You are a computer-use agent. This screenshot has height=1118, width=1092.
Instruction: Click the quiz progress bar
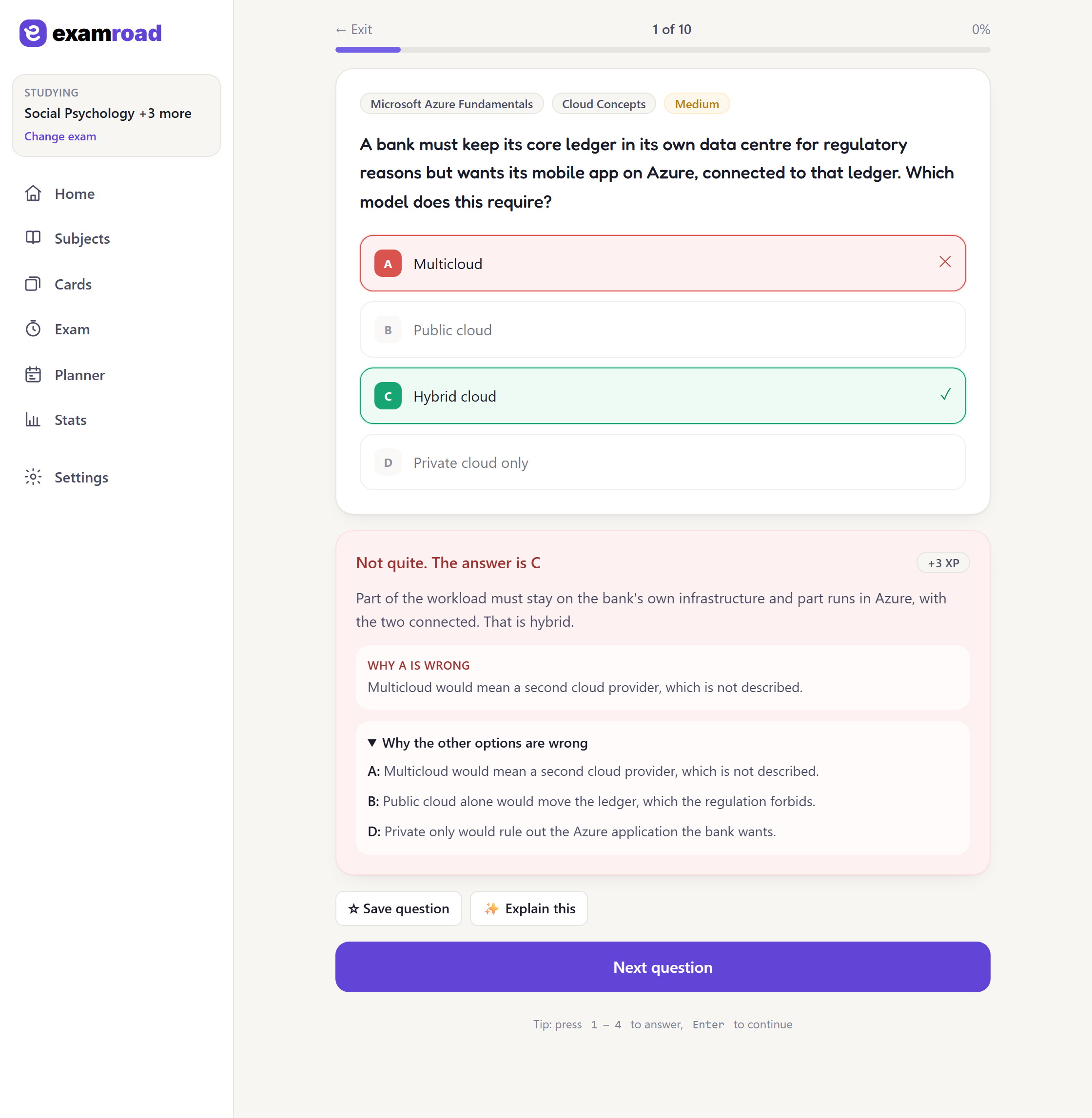pos(663,50)
